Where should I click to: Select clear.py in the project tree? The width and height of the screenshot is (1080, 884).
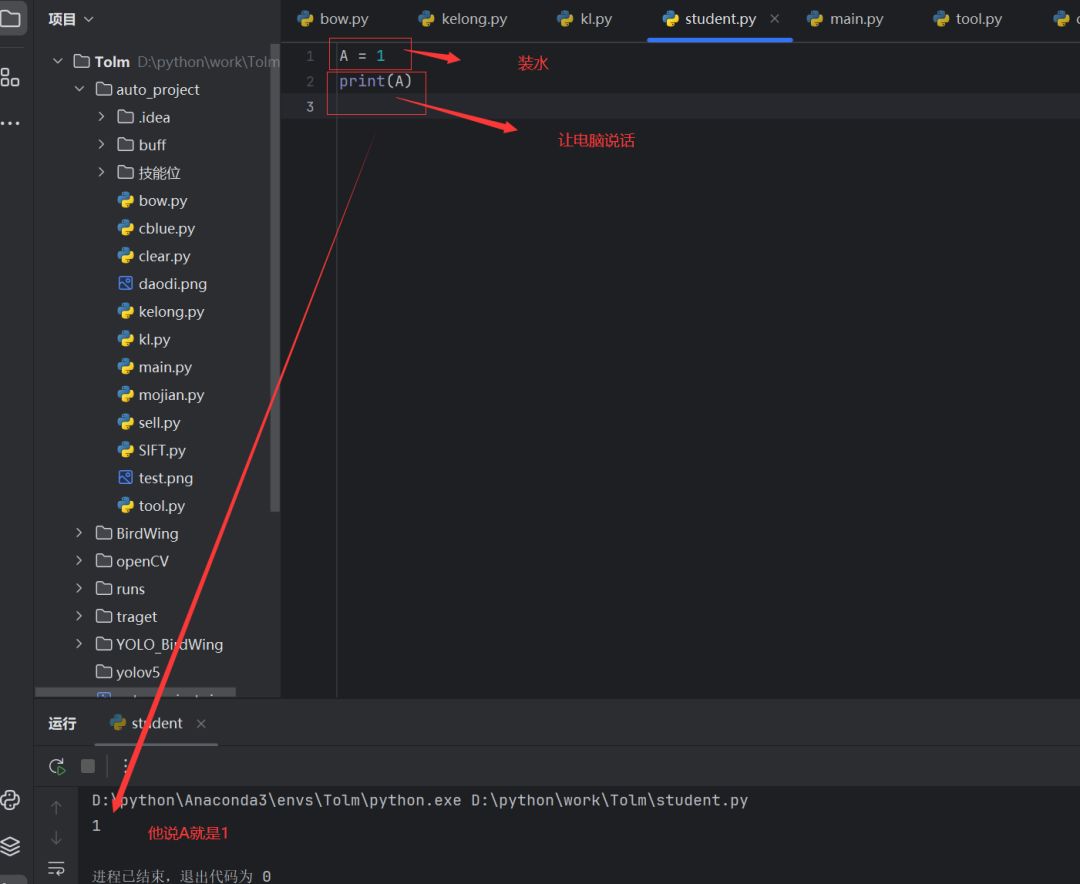point(154,256)
